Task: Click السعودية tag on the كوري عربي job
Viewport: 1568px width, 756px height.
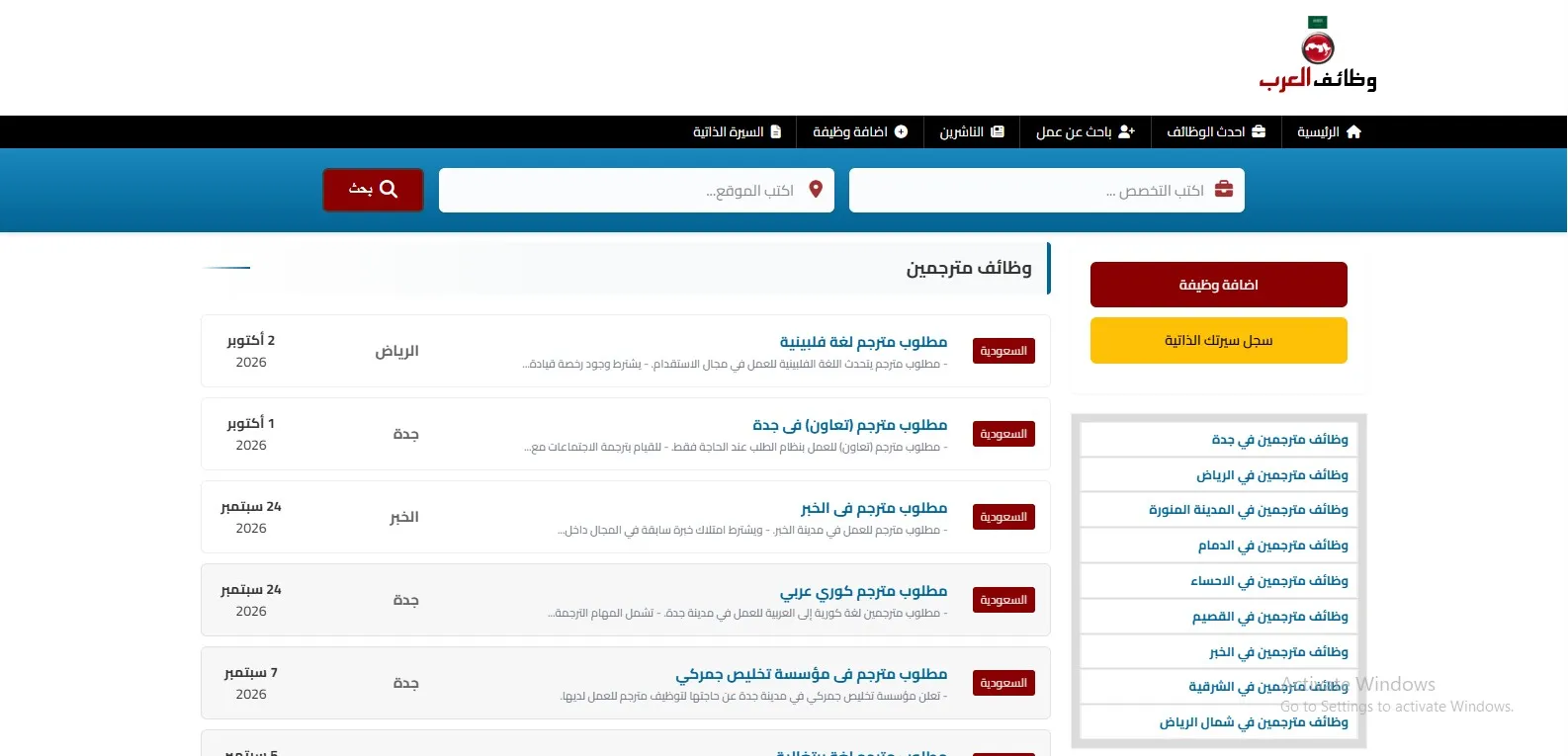Action: 1003,600
